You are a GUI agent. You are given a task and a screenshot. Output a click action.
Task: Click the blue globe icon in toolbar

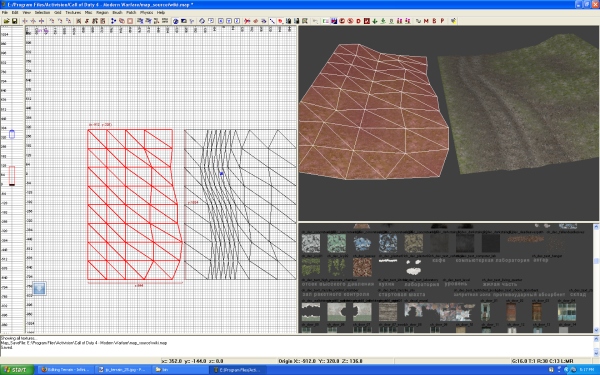click(175, 21)
